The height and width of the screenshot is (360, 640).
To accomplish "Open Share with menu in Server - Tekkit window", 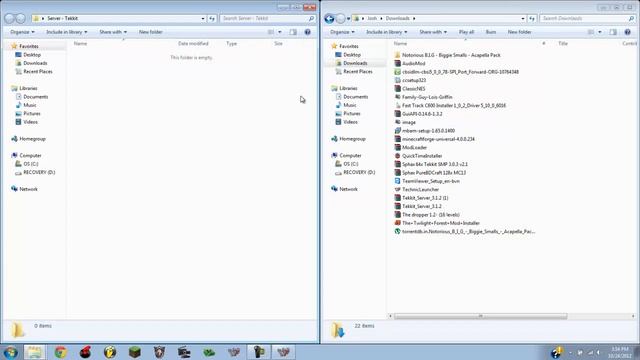I will tap(113, 32).
